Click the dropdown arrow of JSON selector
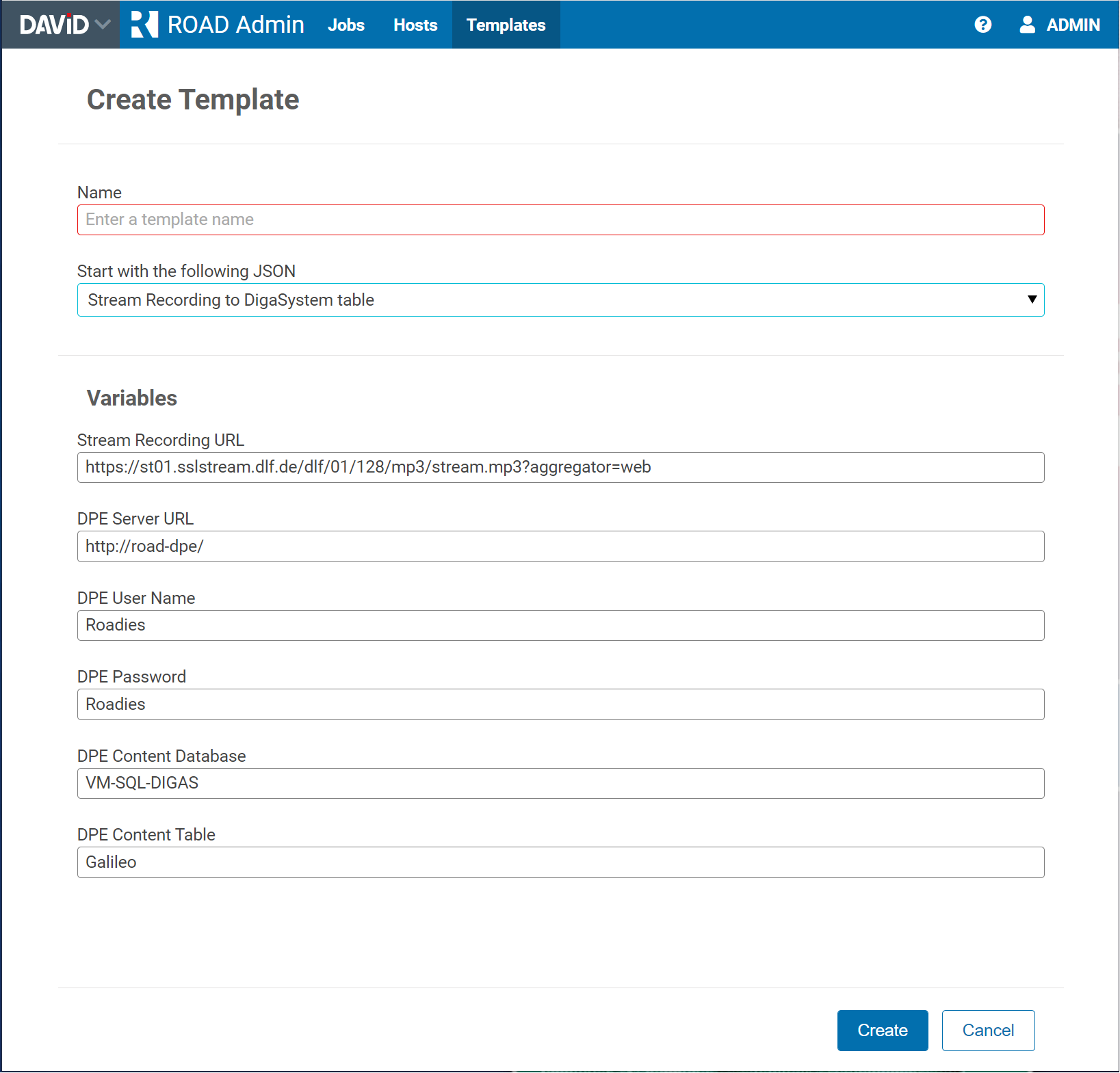1120x1073 pixels. 1032,300
